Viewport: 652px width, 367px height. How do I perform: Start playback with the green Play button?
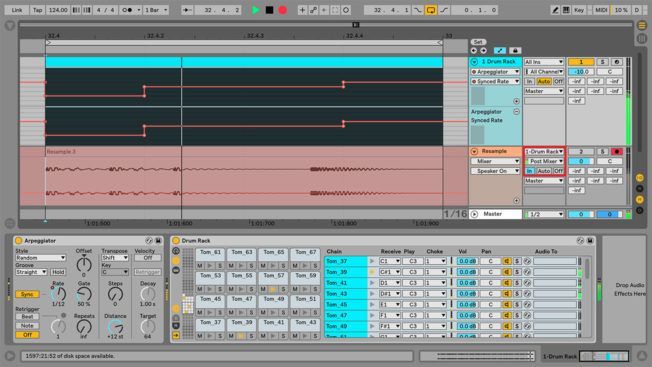(x=256, y=10)
